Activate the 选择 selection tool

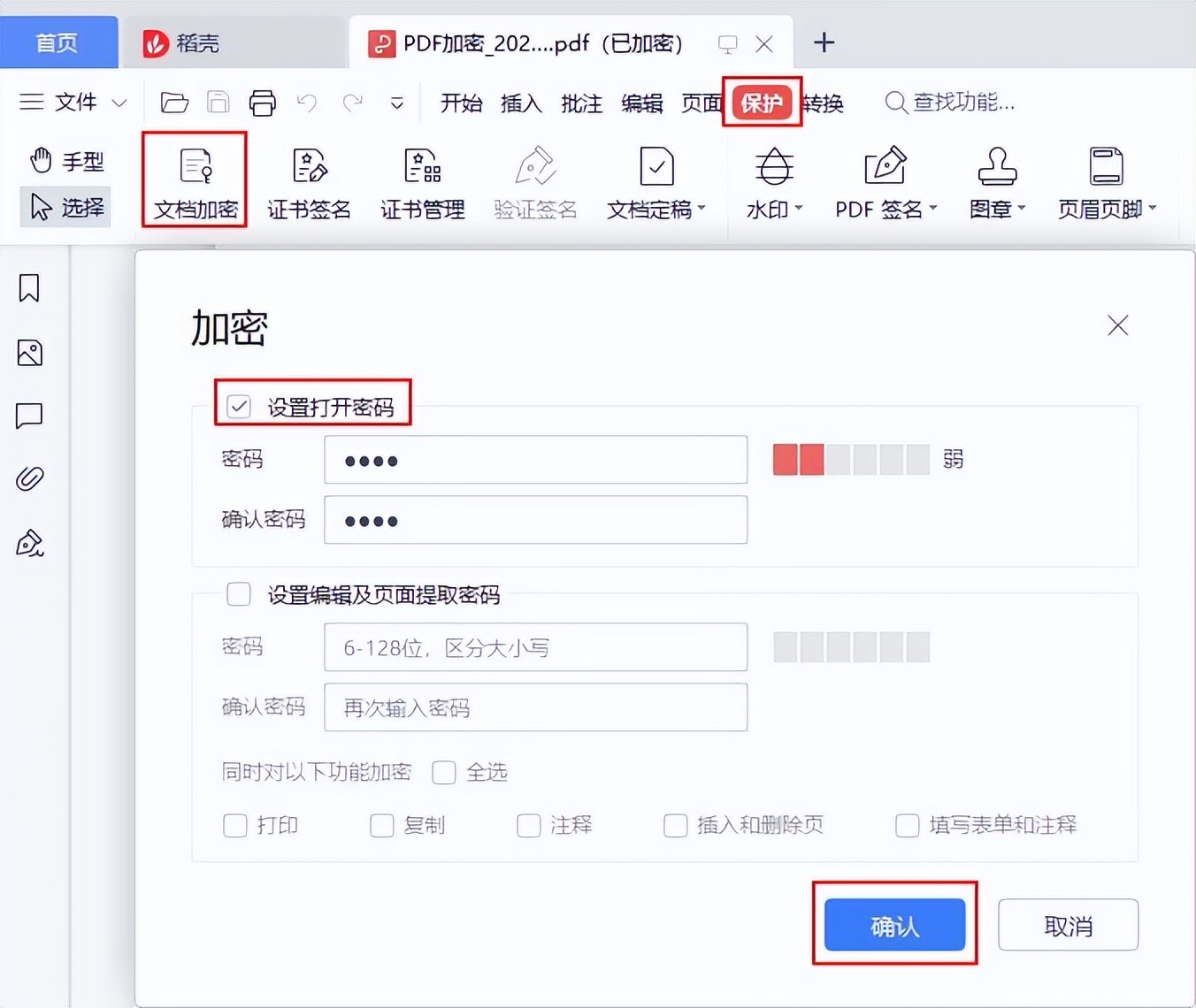click(66, 207)
